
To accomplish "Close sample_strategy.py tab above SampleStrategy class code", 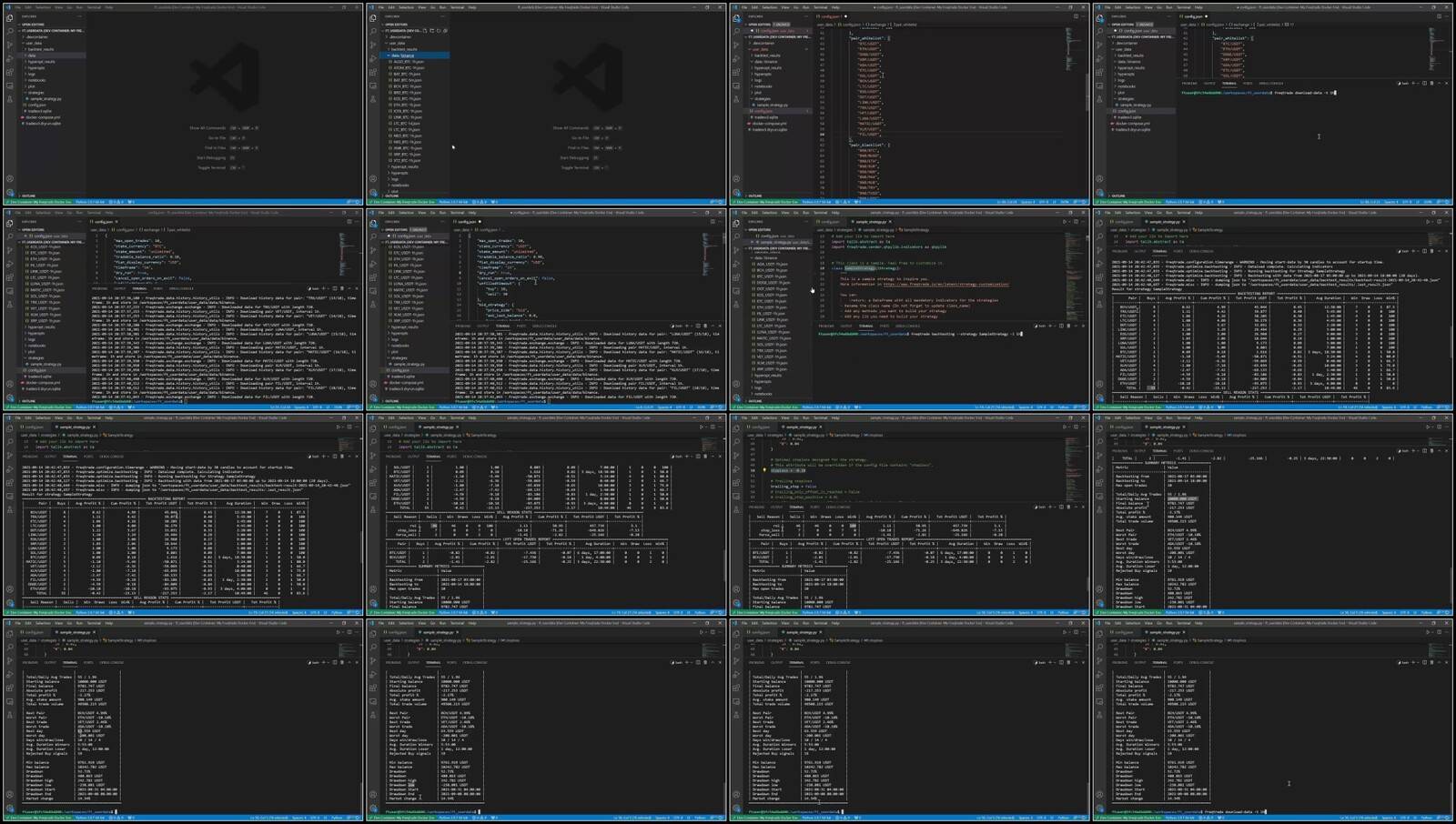I will pos(889,221).
